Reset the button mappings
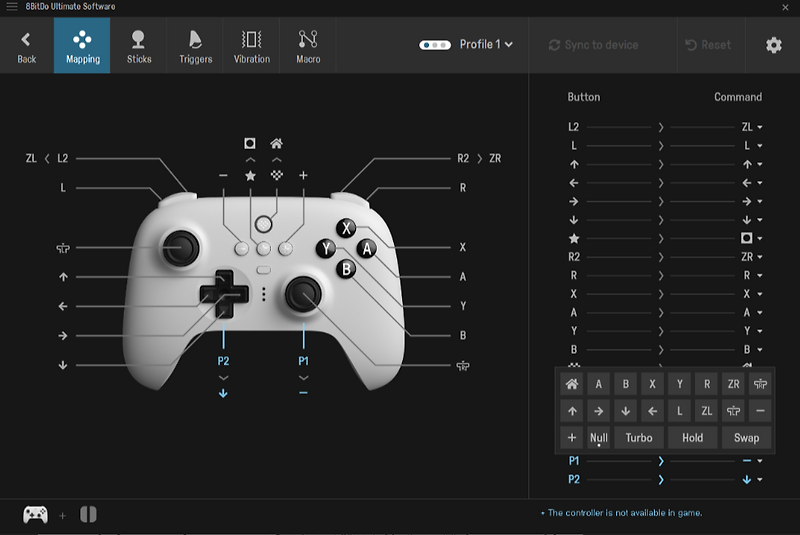Image resolution: width=800 pixels, height=535 pixels. 708,45
